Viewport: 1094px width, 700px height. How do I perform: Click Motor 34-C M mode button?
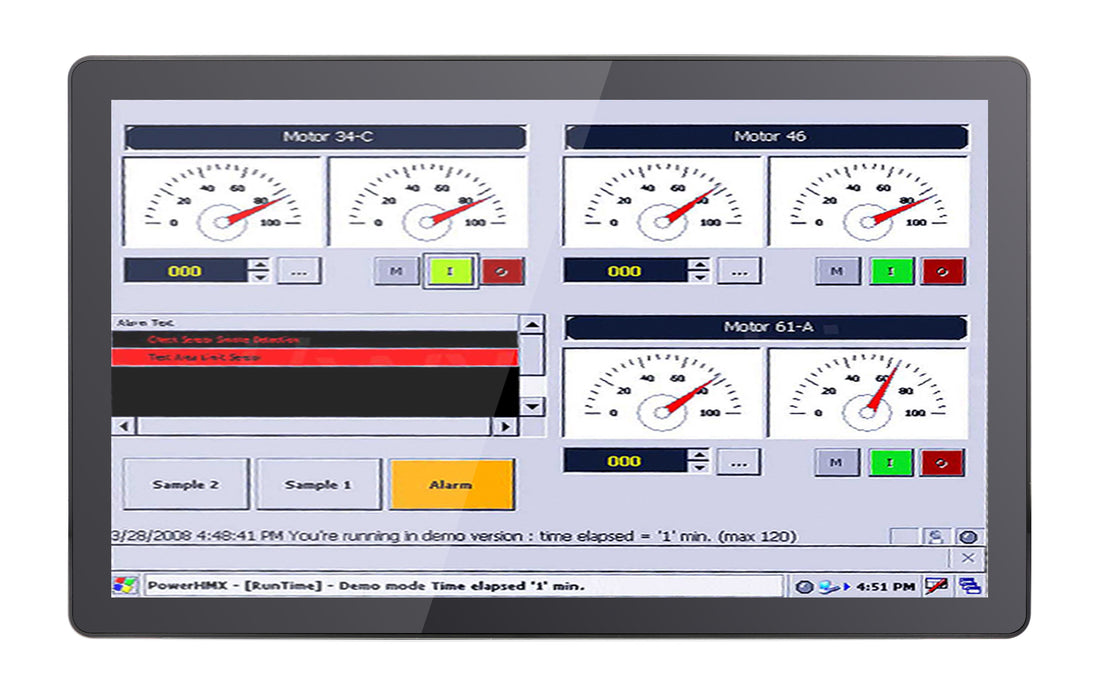pyautogui.click(x=396, y=271)
